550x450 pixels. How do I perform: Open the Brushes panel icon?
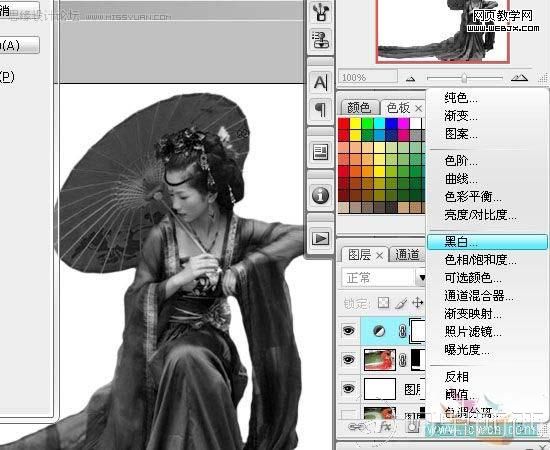(x=320, y=12)
